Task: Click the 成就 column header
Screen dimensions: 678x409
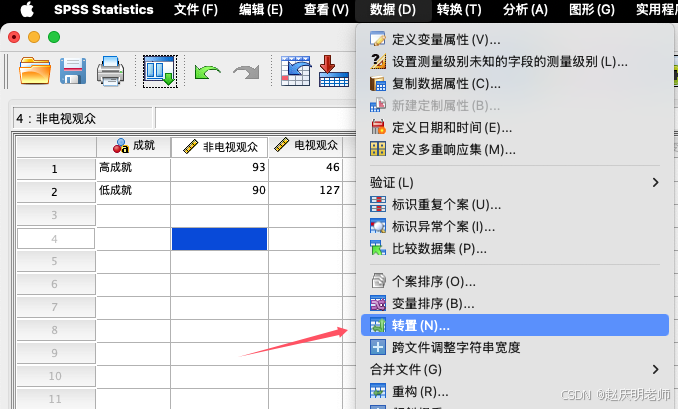Action: point(133,147)
